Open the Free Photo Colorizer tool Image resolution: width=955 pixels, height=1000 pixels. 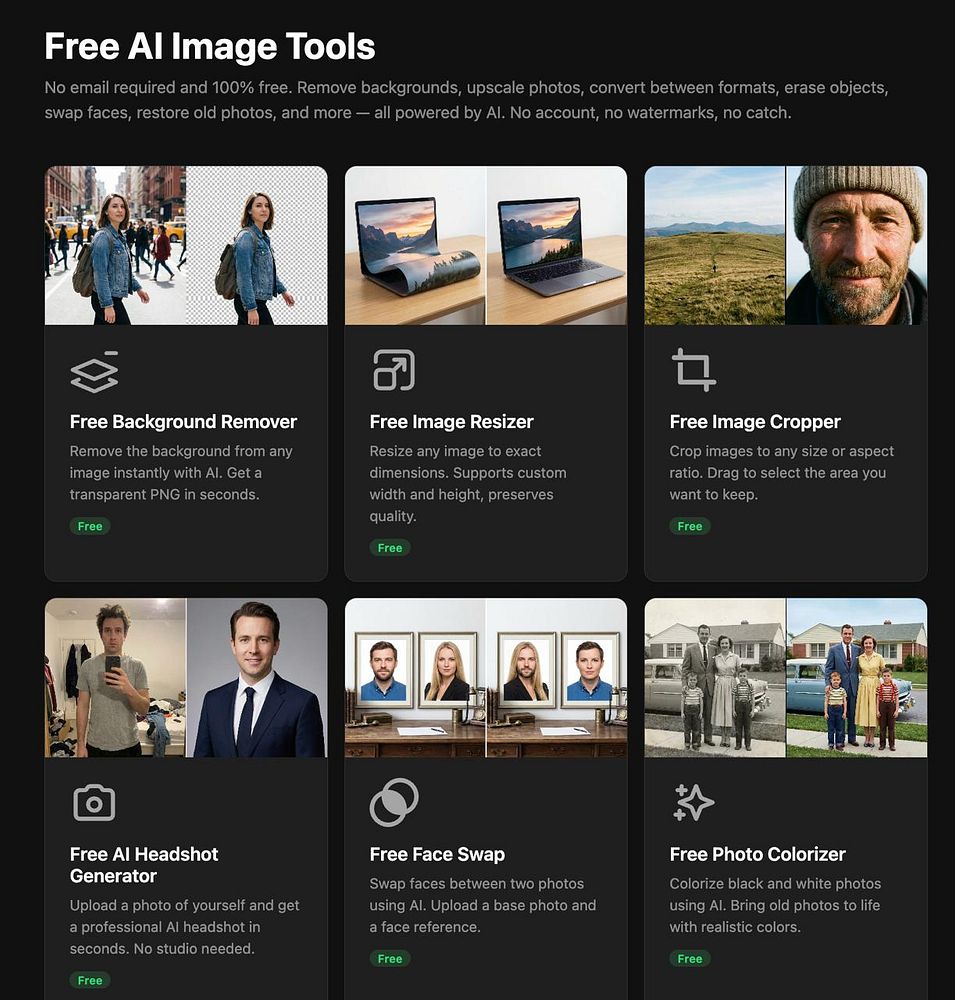point(757,854)
